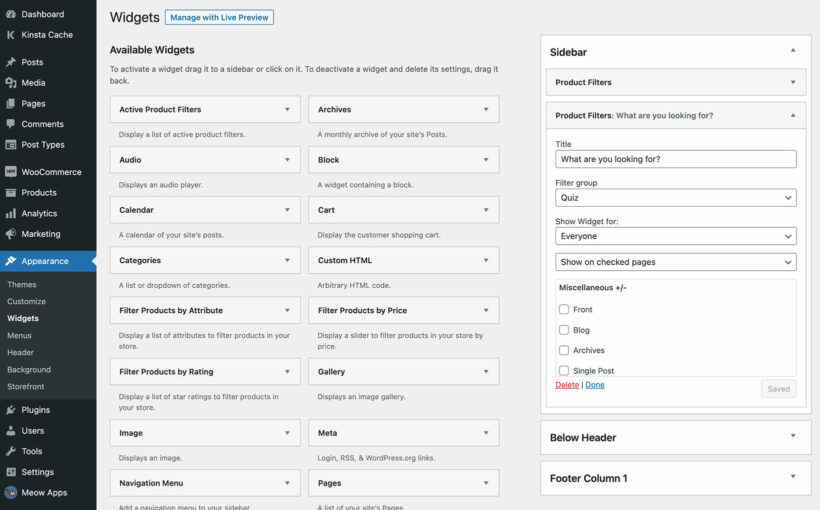Open WooCommerce via its Woo icon

click(10, 172)
